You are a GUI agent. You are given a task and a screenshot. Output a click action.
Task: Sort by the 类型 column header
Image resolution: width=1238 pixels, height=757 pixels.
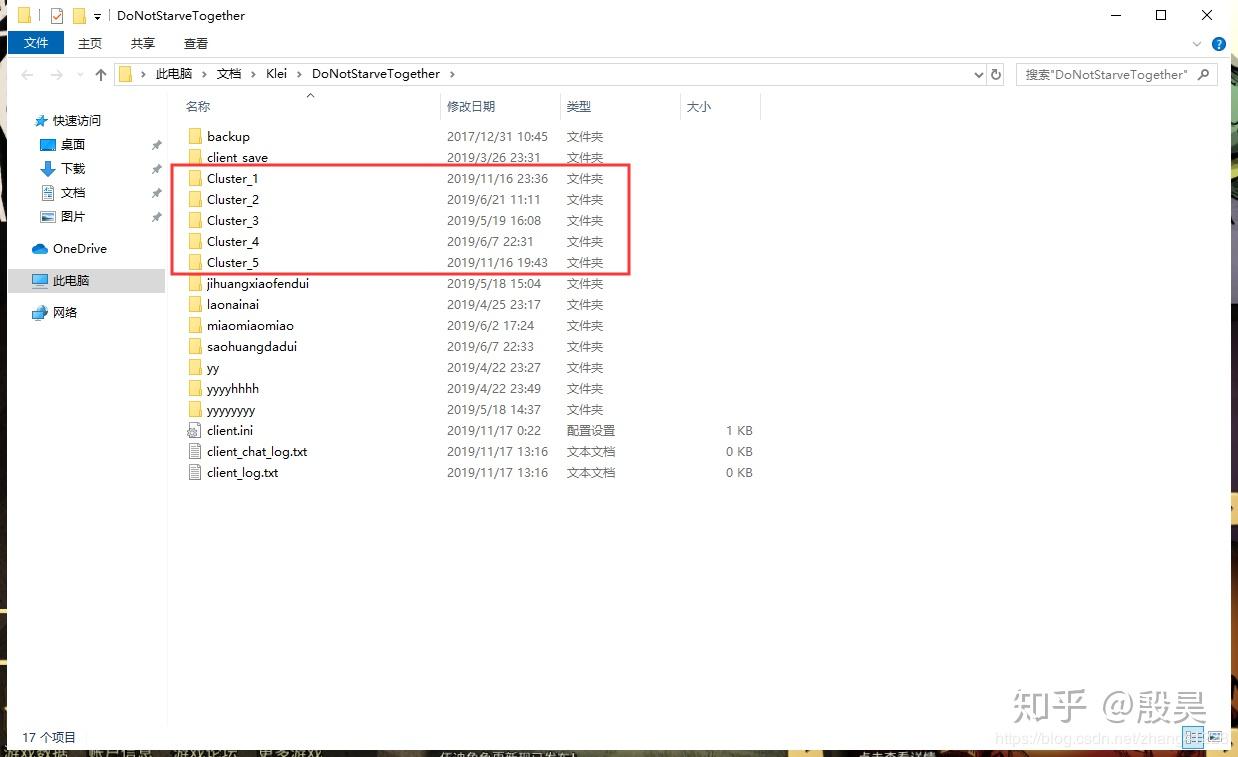point(578,106)
